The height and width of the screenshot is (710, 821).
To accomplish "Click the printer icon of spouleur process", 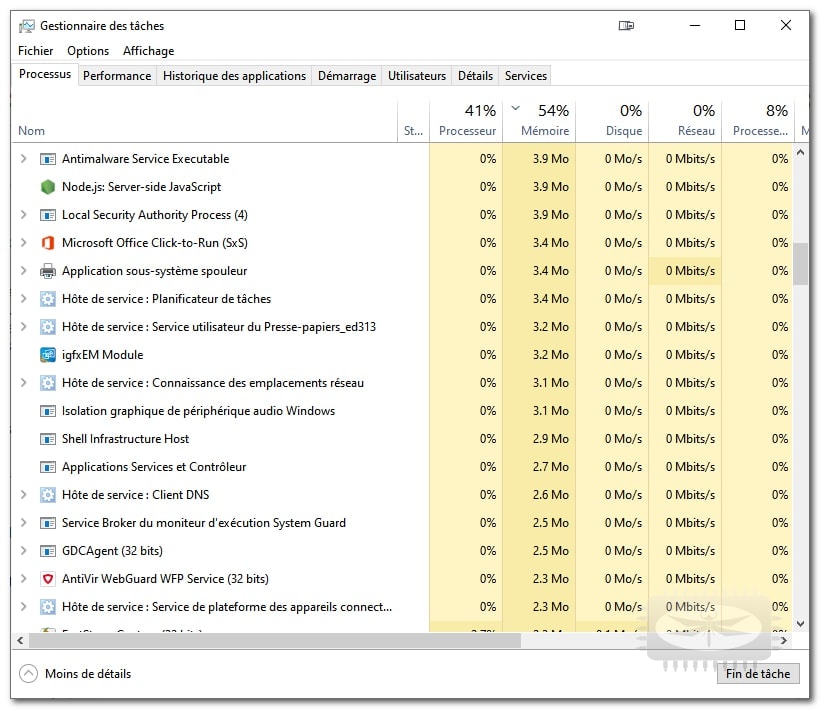I will (48, 271).
